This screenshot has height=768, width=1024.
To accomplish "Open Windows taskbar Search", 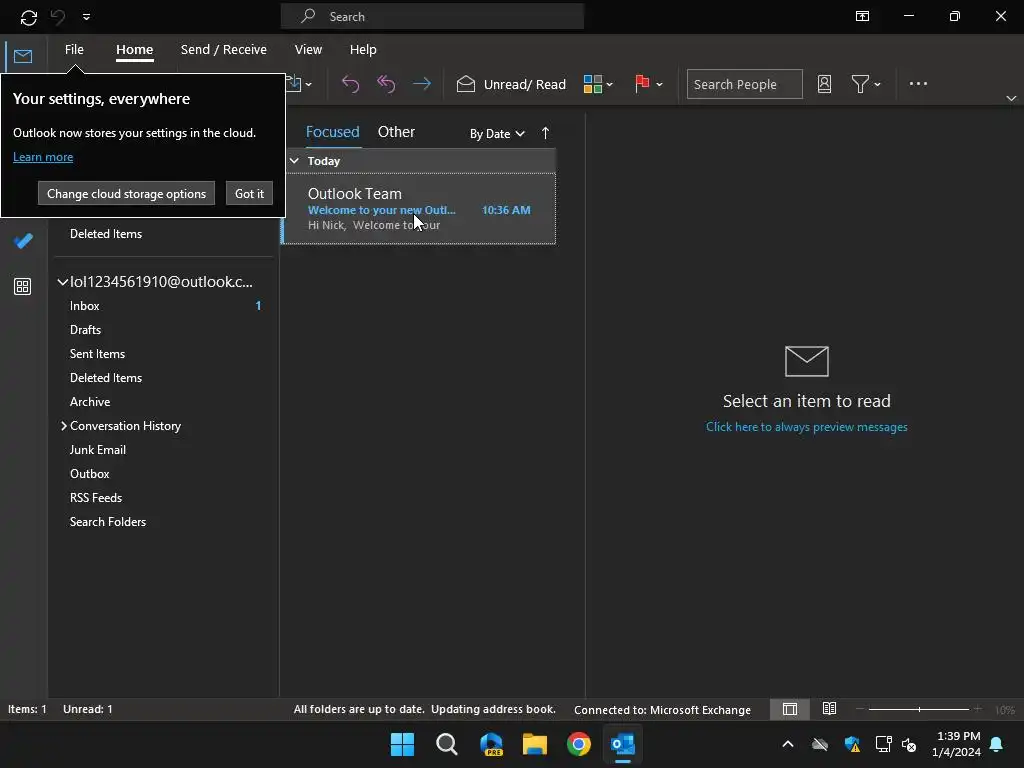I will point(447,744).
